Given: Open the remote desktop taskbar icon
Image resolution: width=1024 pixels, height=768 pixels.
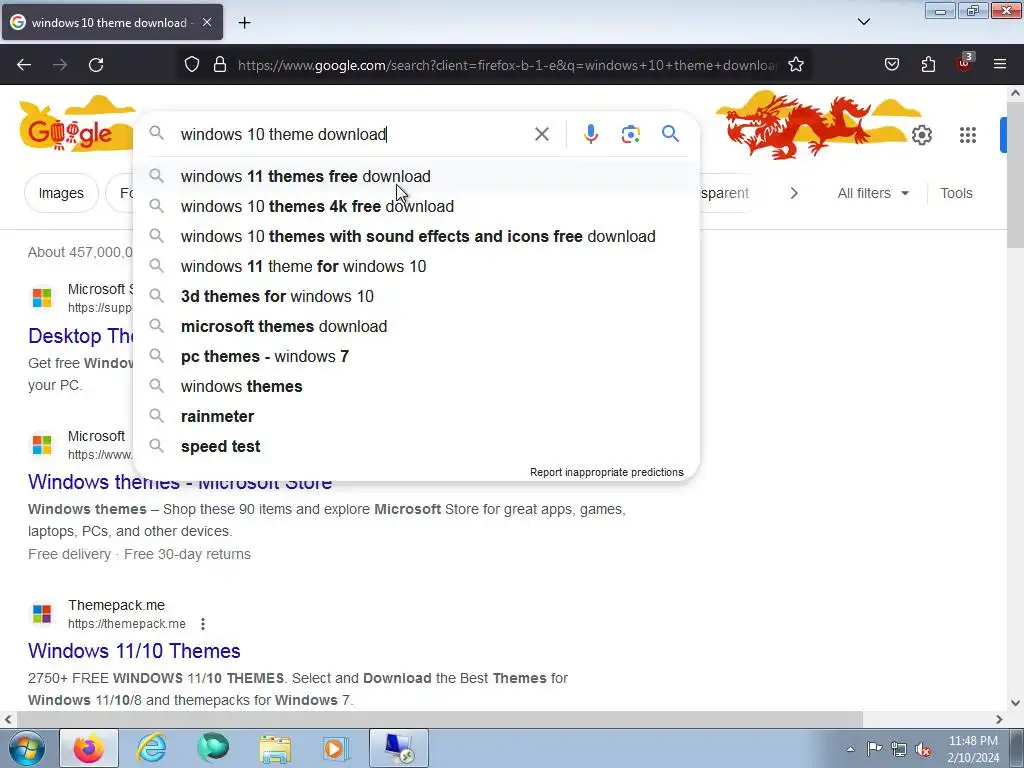Looking at the screenshot, I should (x=399, y=748).
